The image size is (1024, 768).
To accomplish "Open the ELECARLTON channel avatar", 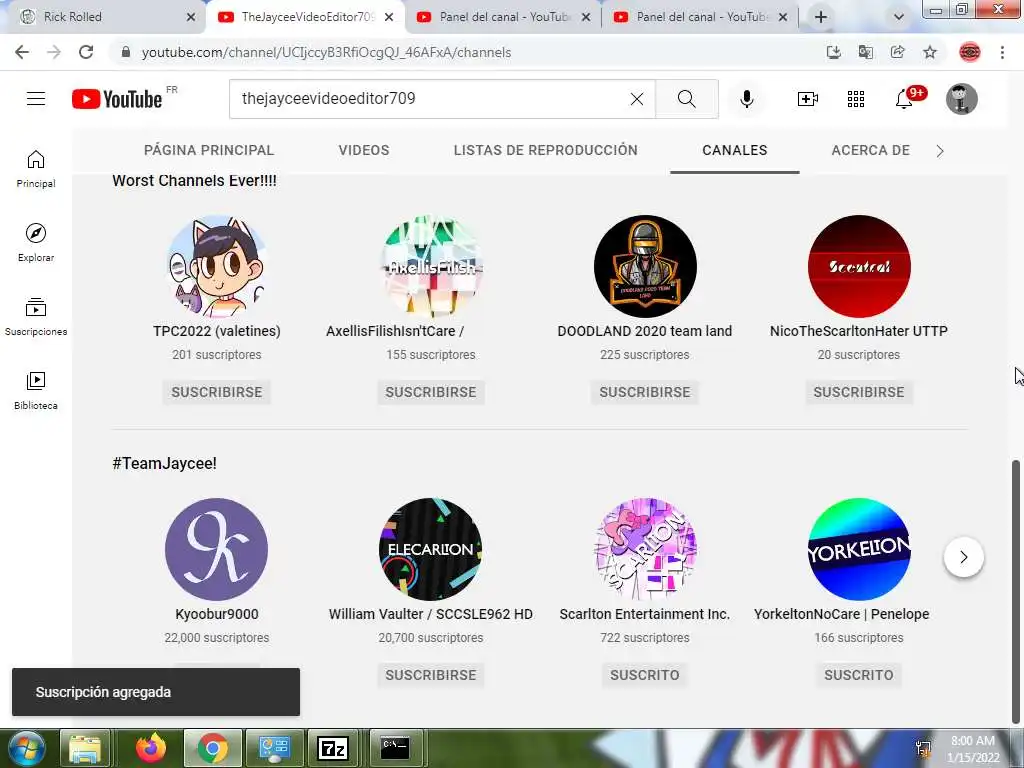I will coord(430,549).
